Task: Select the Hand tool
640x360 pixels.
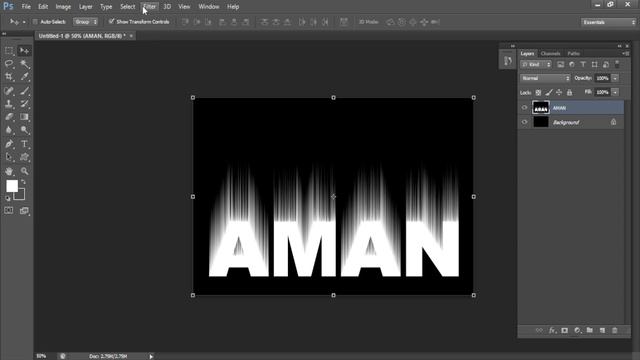Action: tap(9, 171)
